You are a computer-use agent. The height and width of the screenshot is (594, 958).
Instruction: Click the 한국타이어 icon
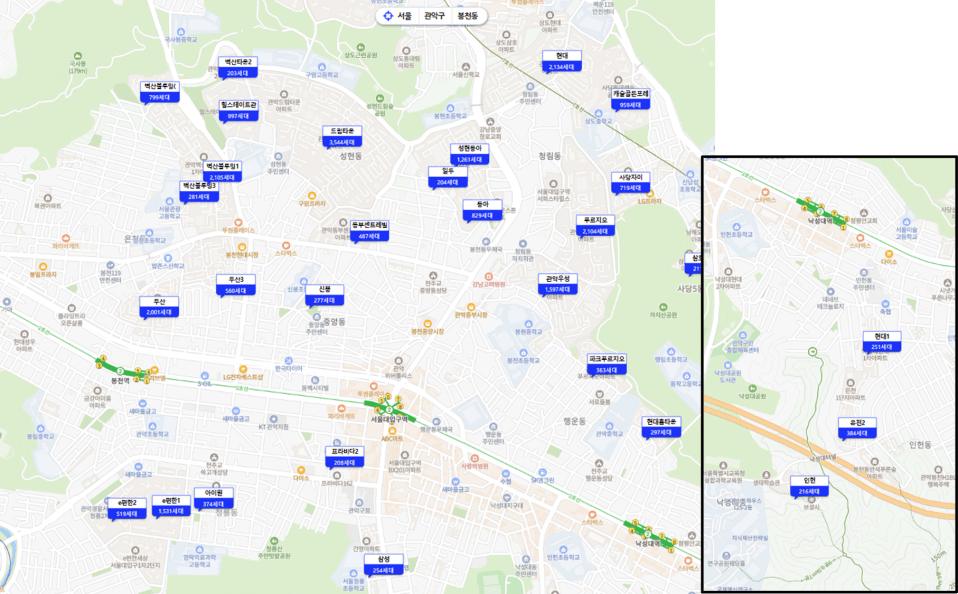click(x=288, y=361)
